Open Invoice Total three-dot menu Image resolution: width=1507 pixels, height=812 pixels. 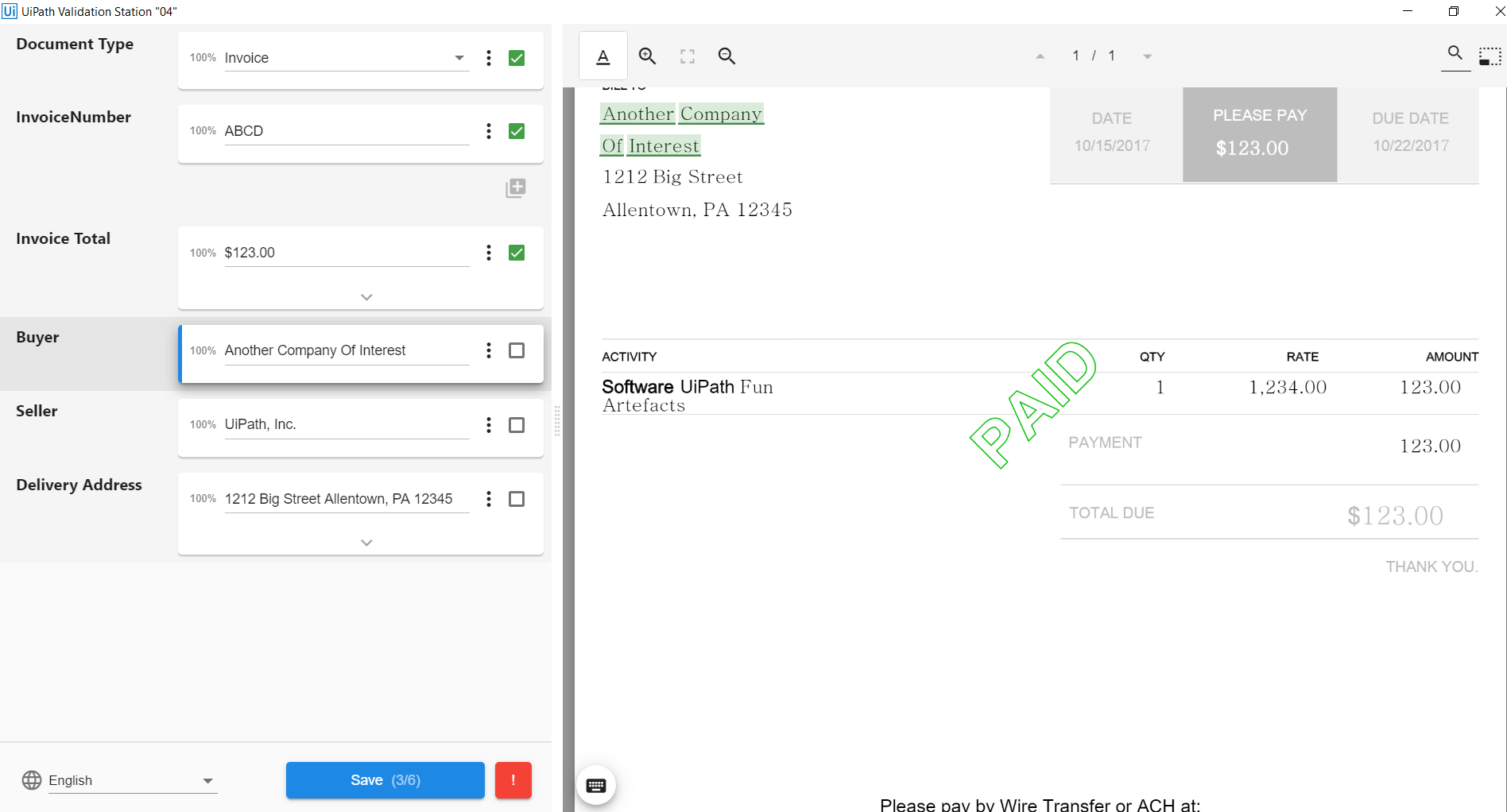tap(488, 253)
